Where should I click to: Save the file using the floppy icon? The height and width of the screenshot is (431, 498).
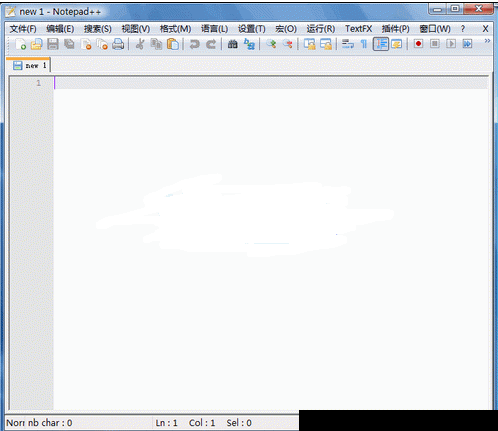coord(53,44)
